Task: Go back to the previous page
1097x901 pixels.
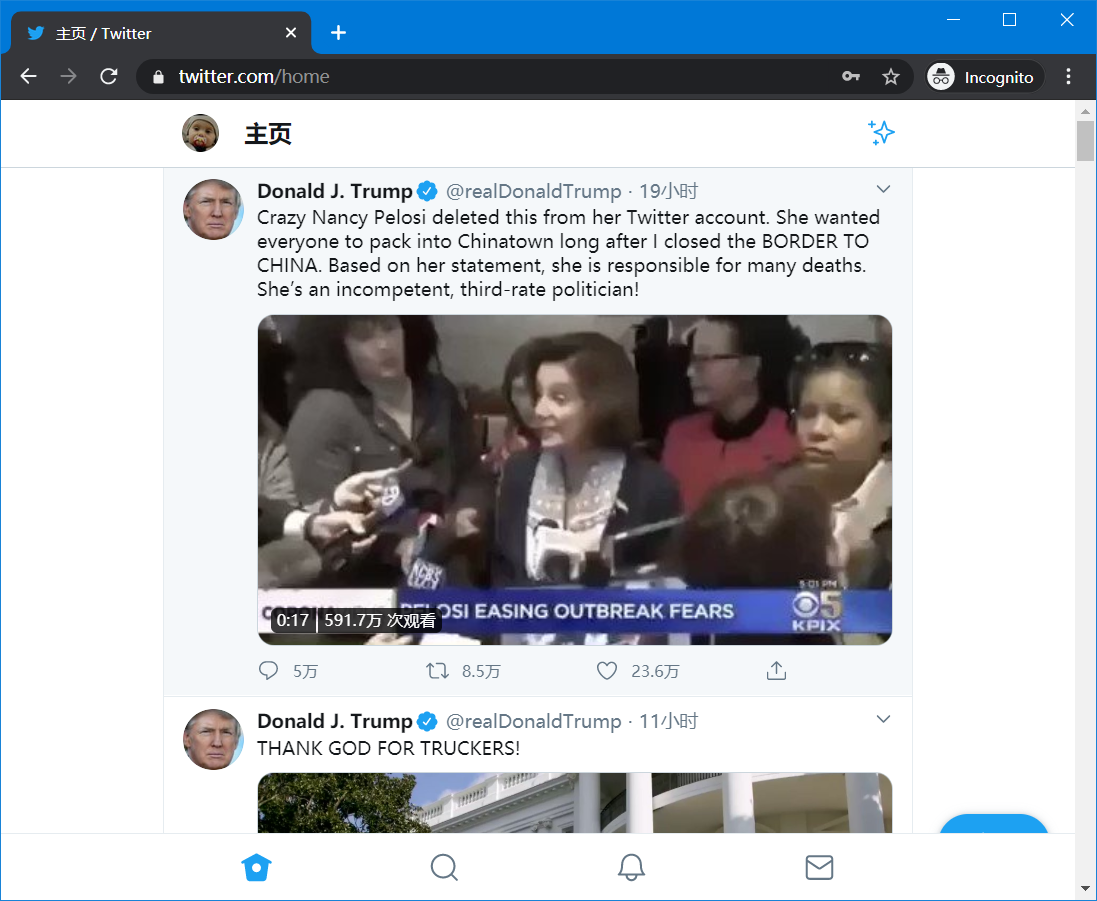Action: [x=29, y=76]
